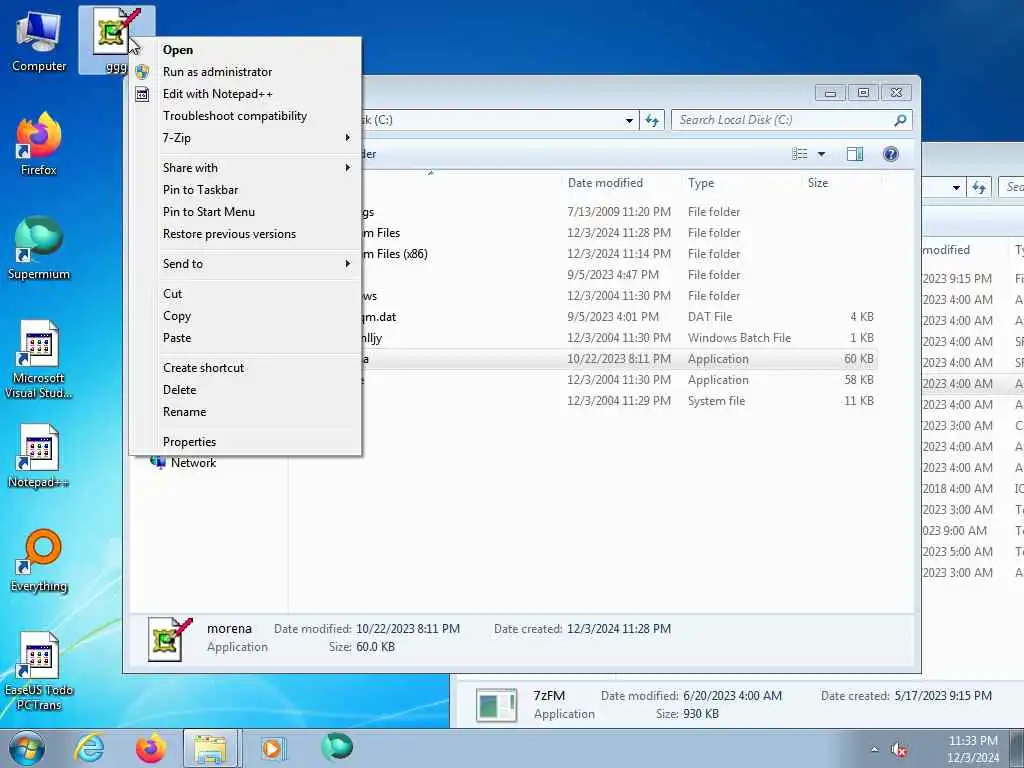Click Refresh button beside the Local Disk address bar
This screenshot has width=1024, height=768.
coord(652,120)
